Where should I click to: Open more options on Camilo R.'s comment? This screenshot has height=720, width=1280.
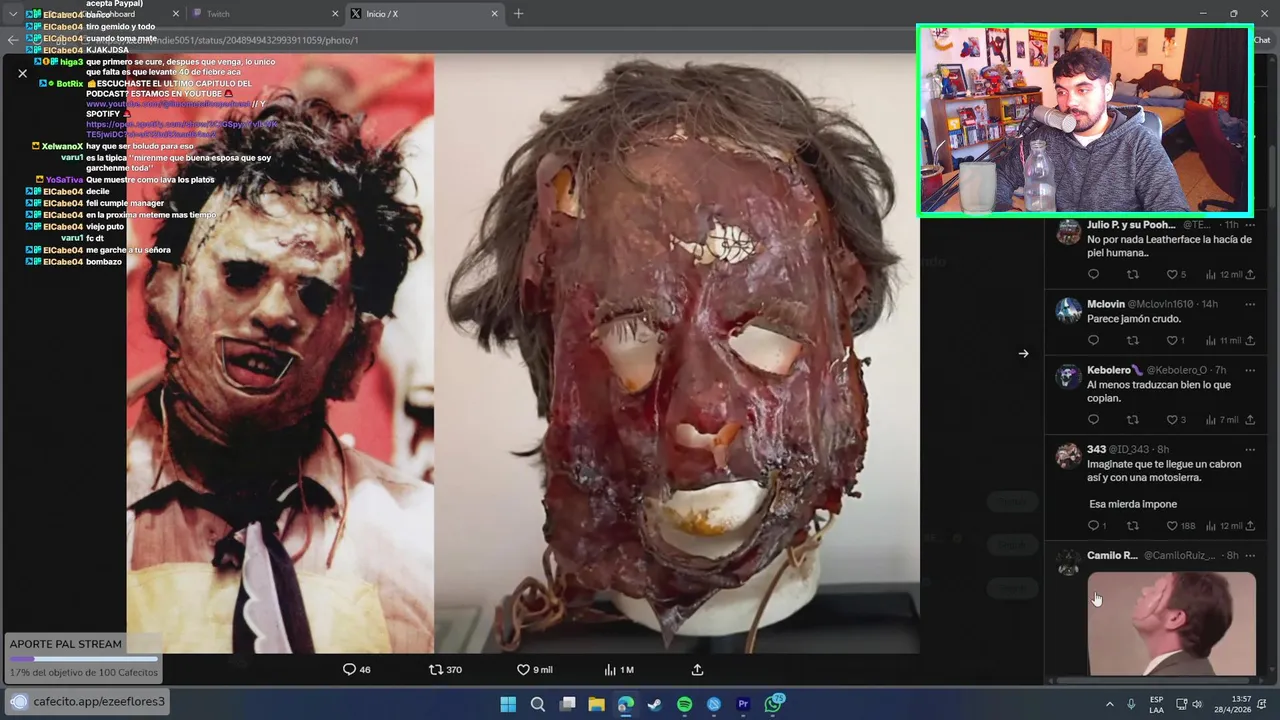[1250, 555]
